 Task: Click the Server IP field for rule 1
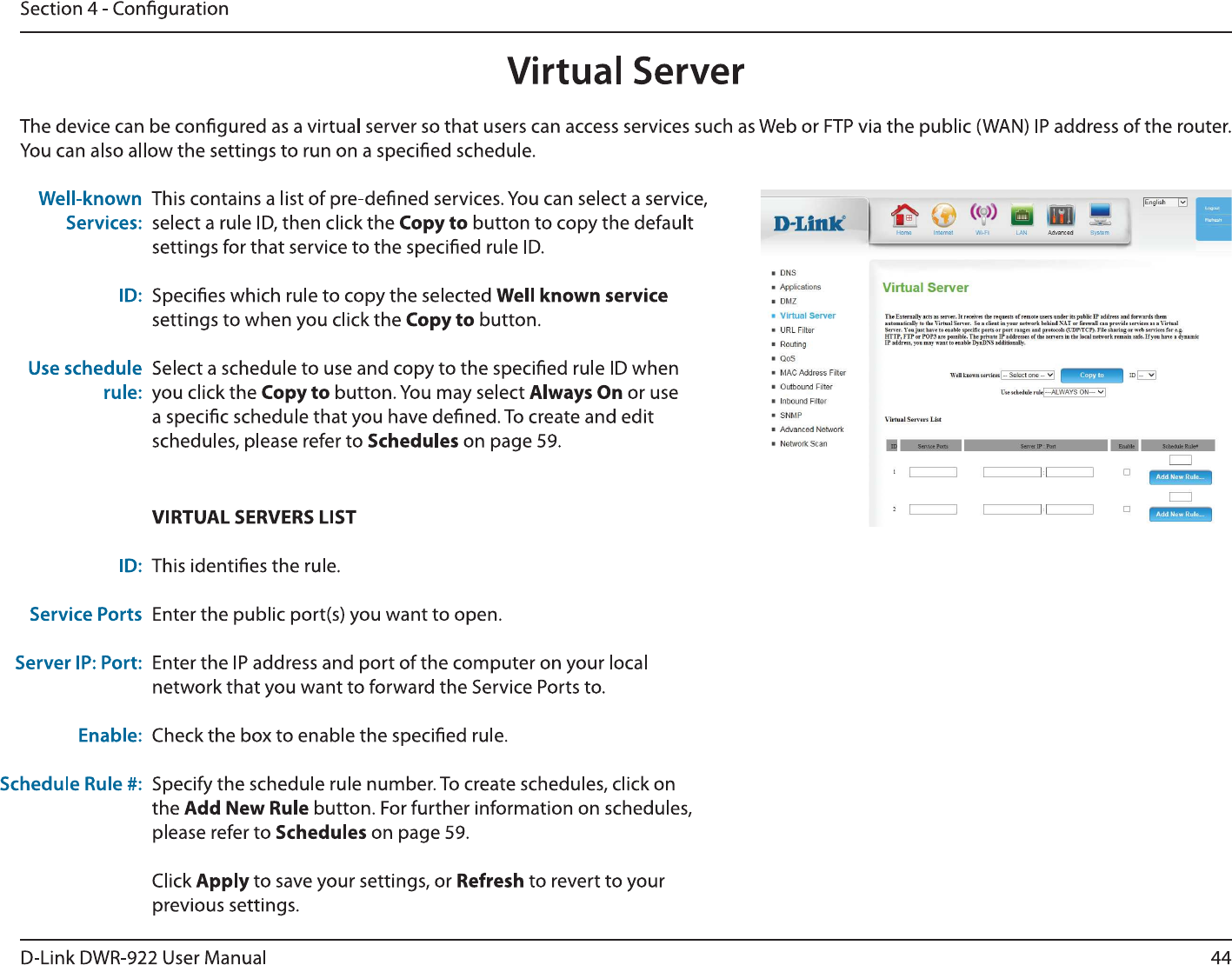click(1012, 472)
